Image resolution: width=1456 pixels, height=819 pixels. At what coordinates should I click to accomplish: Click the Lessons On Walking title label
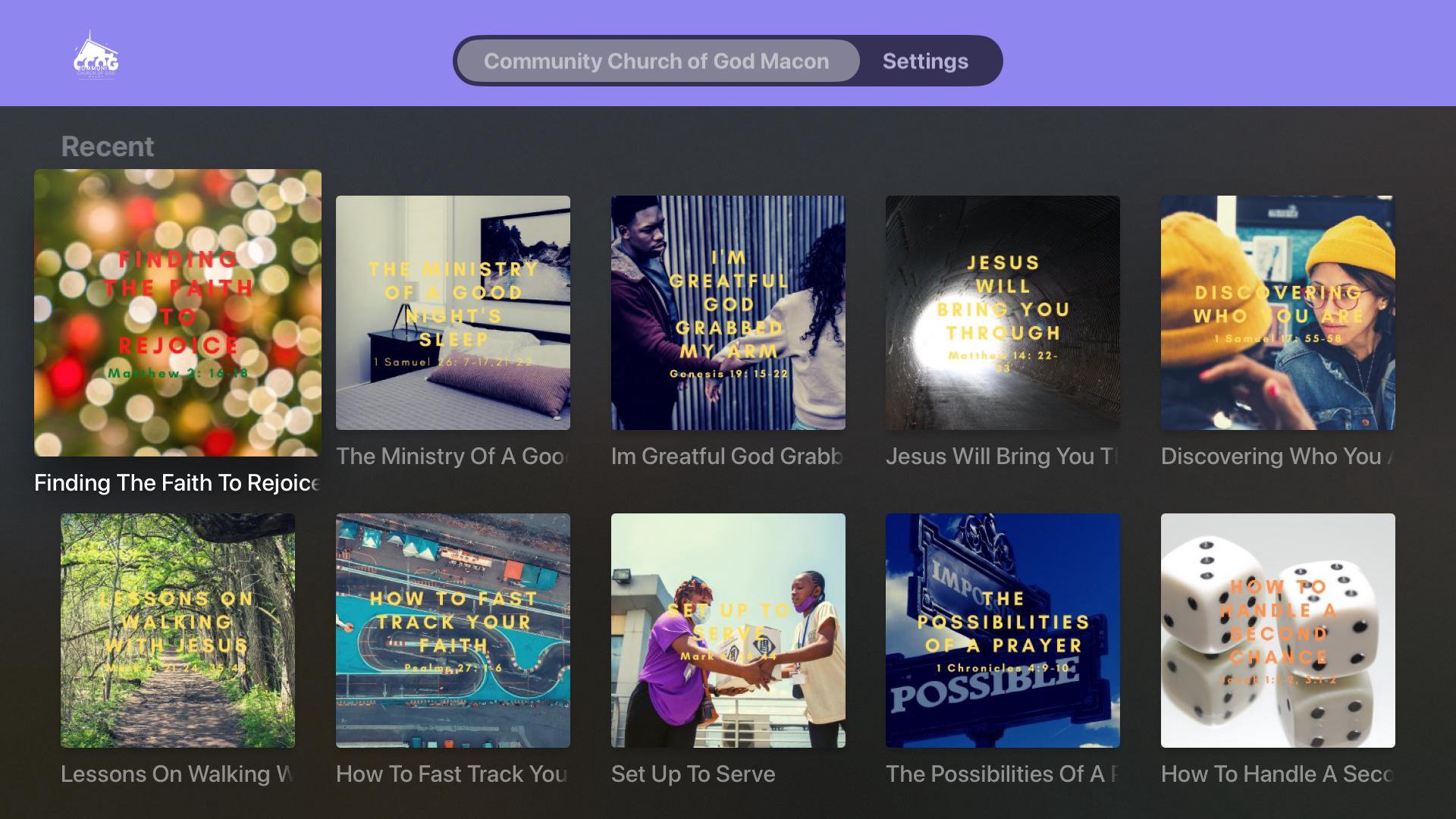[177, 773]
